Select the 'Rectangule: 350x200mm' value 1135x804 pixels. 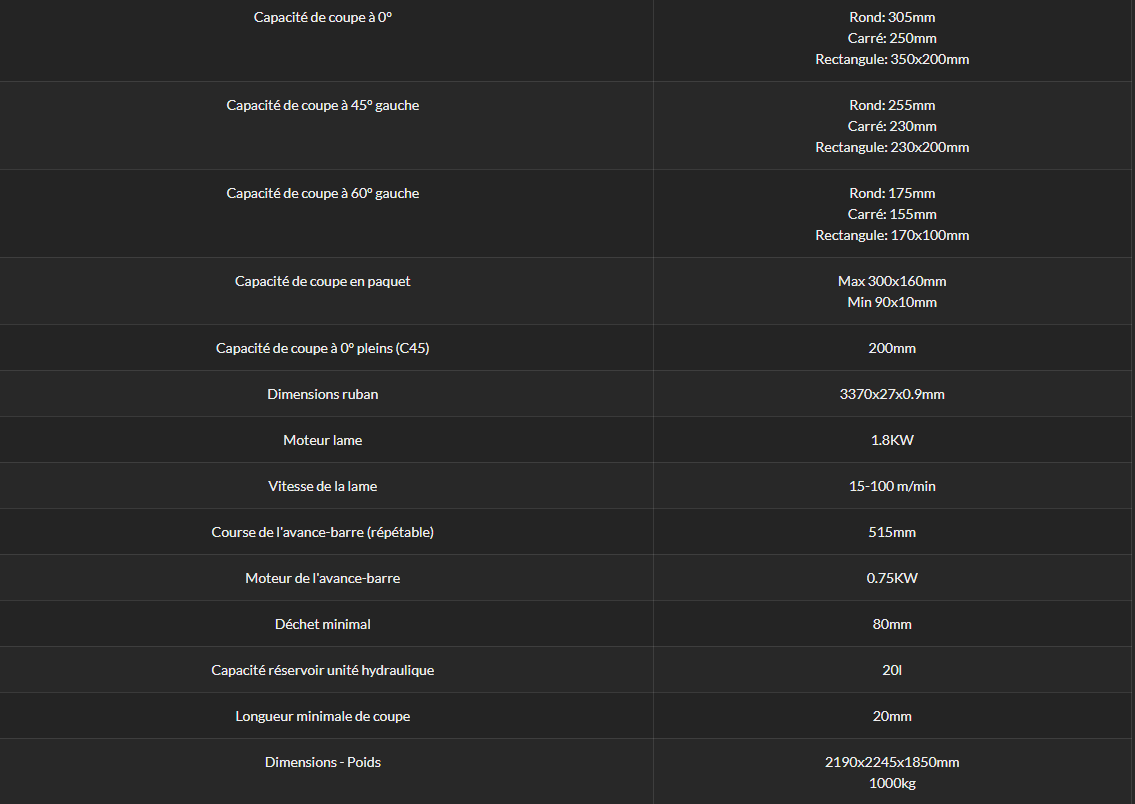click(x=892, y=59)
